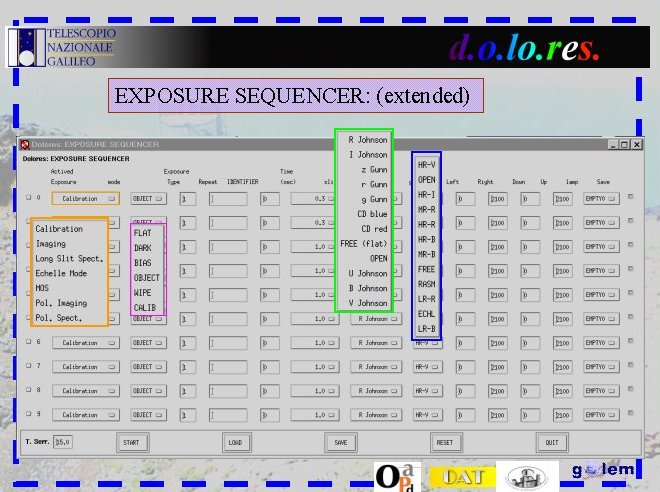Click the d.o.lo.res. colored title logo
The width and height of the screenshot is (660, 492).
pos(524,46)
